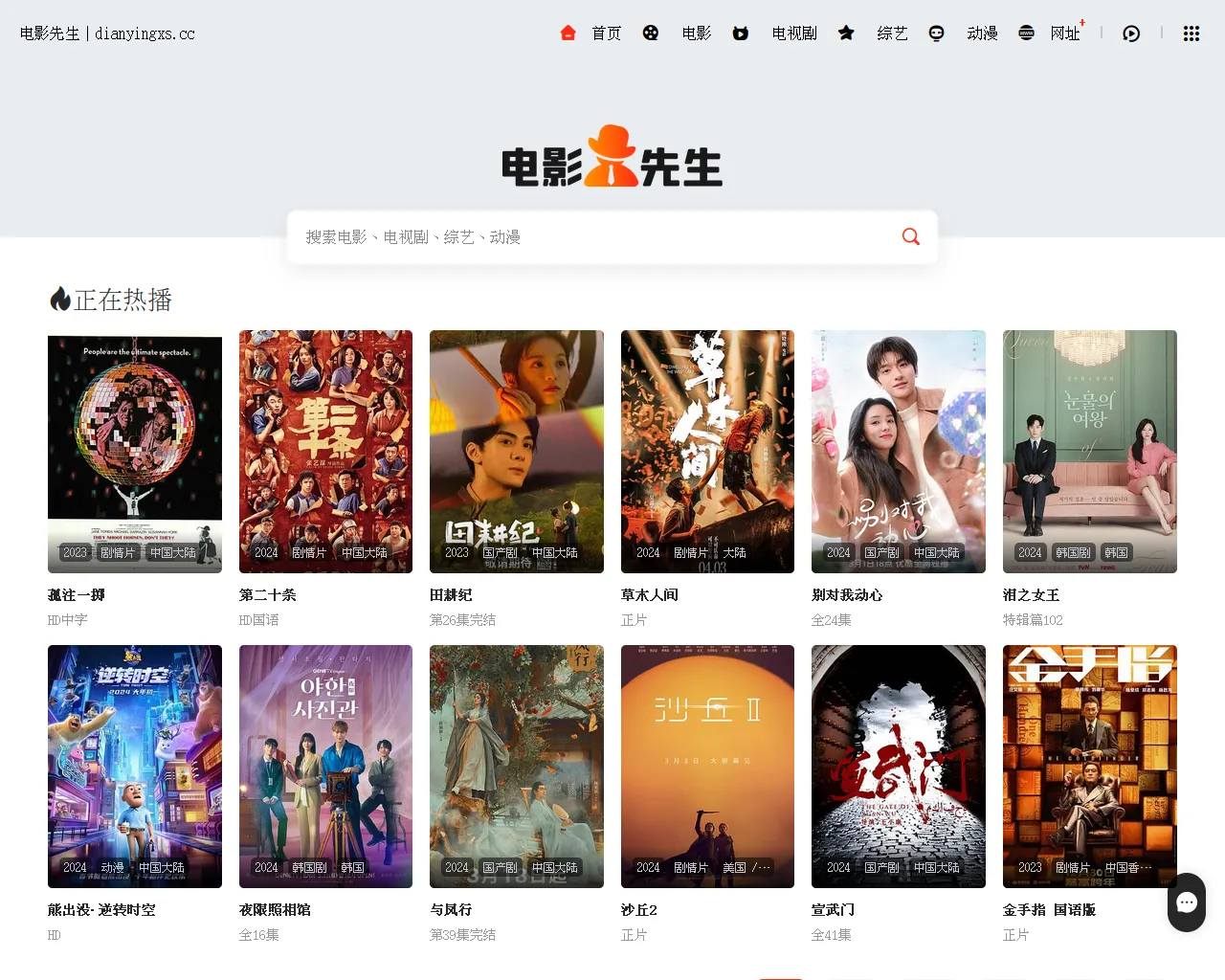Click the 第26集完结 status text
The width and height of the screenshot is (1225, 980).
[x=463, y=620]
